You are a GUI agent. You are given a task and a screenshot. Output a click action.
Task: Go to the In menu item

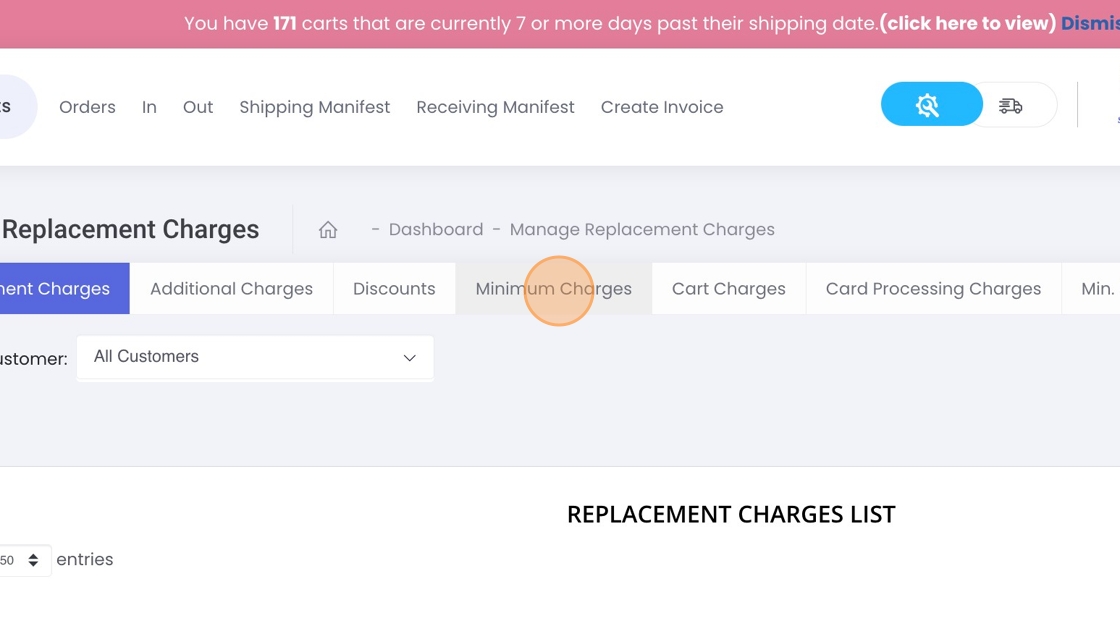[149, 107]
